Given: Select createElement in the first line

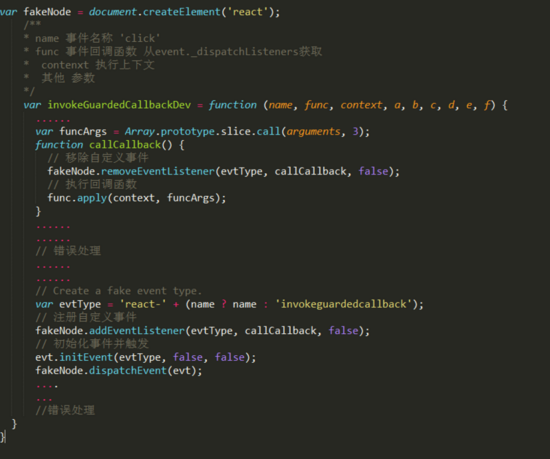Looking at the screenshot, I should pyautogui.click(x=181, y=12).
